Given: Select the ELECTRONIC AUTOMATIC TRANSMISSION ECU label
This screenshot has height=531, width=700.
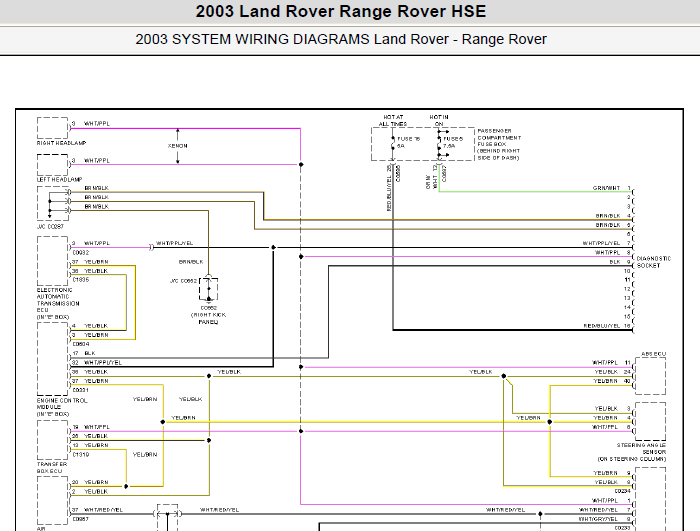Looking at the screenshot, I should [x=58, y=304].
